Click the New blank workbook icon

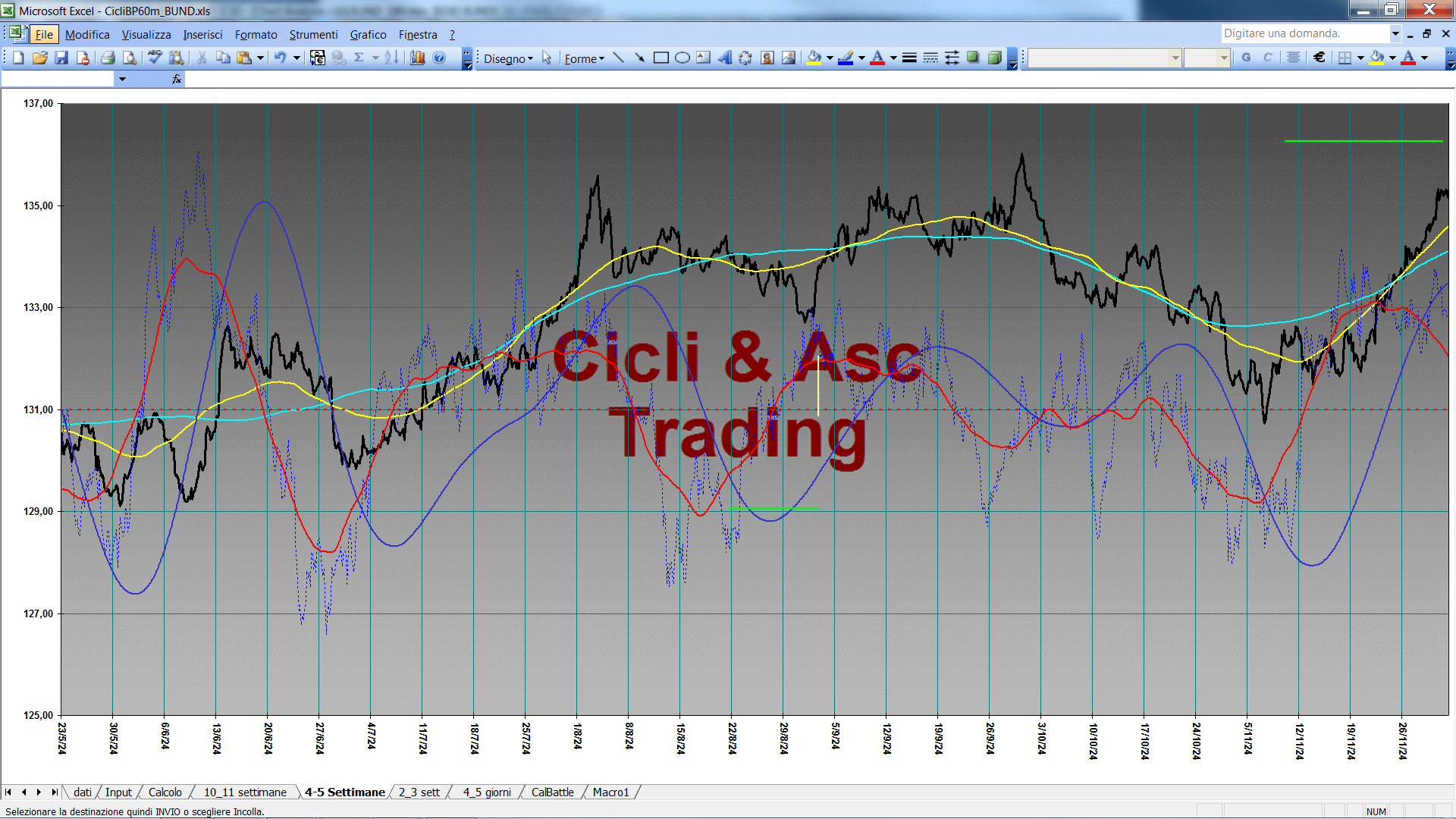coord(18,58)
